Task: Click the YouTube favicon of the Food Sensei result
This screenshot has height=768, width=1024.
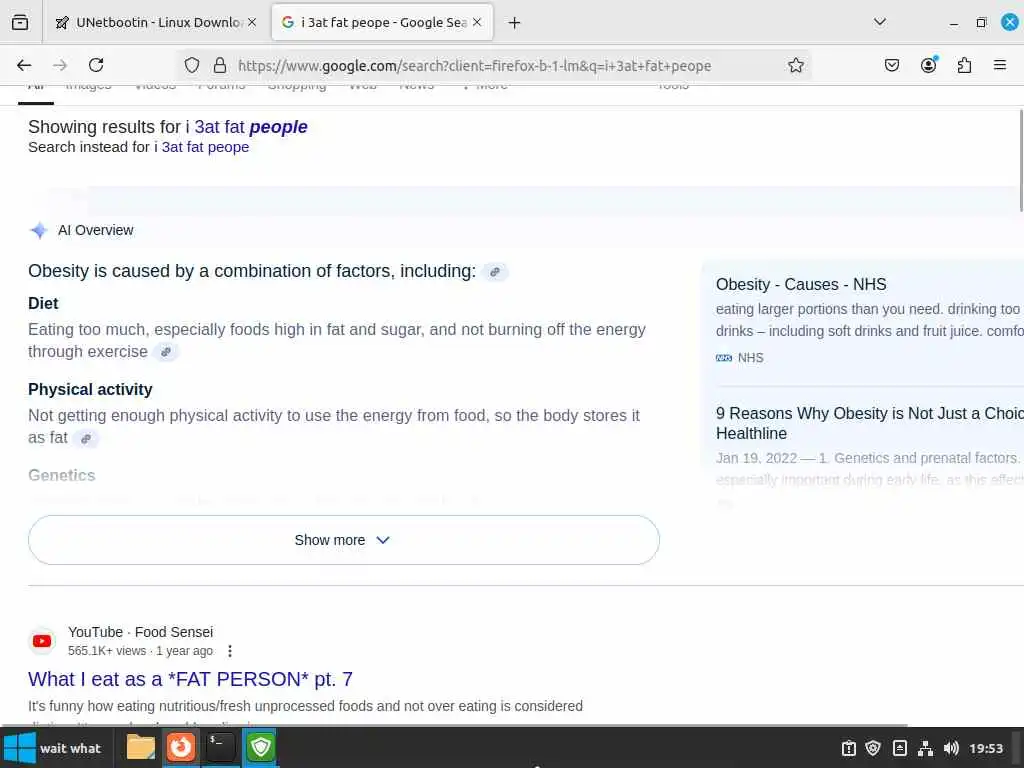Action: point(42,641)
